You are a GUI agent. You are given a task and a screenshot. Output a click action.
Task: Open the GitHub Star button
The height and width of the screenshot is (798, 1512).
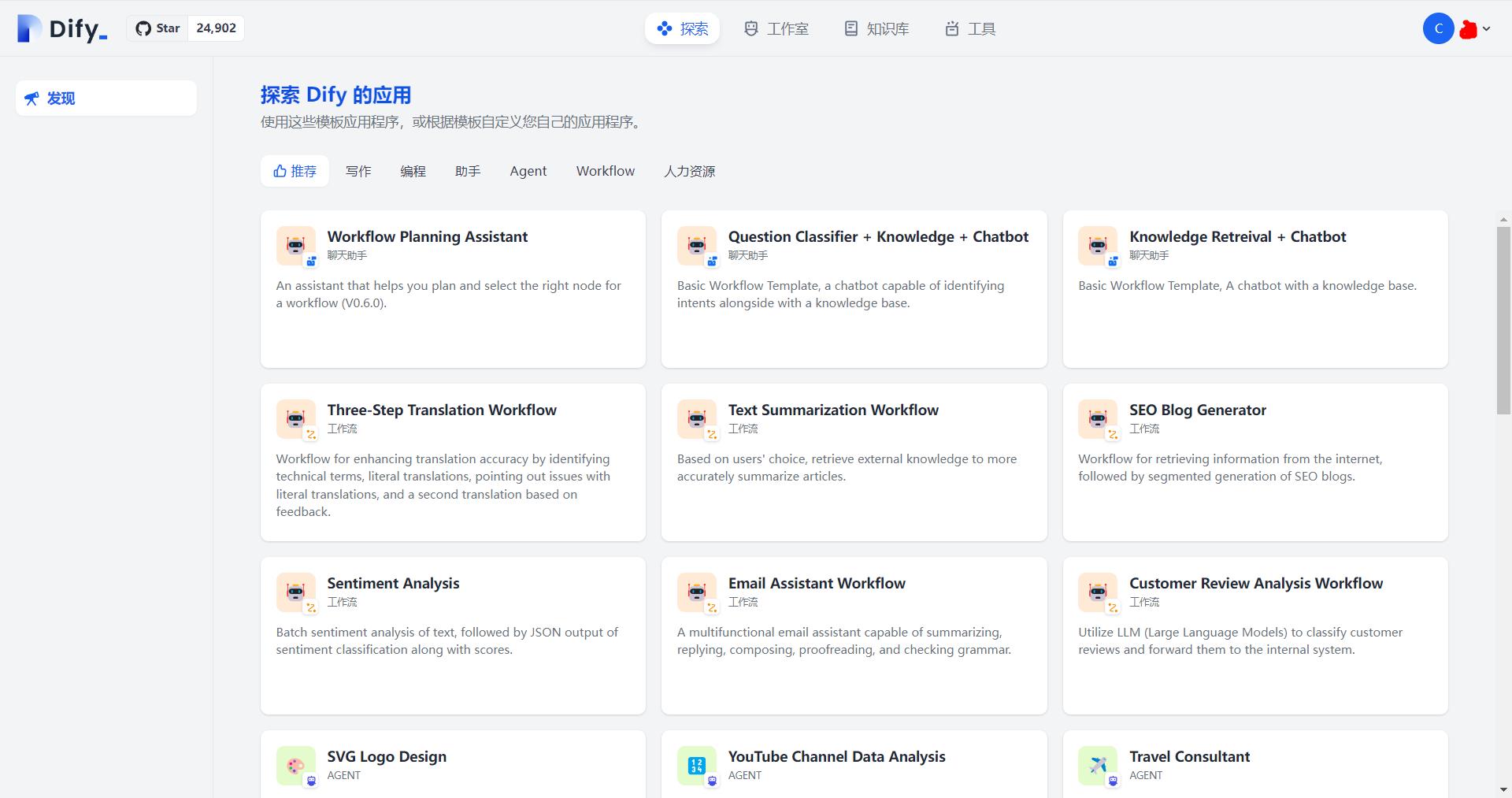pyautogui.click(x=157, y=28)
